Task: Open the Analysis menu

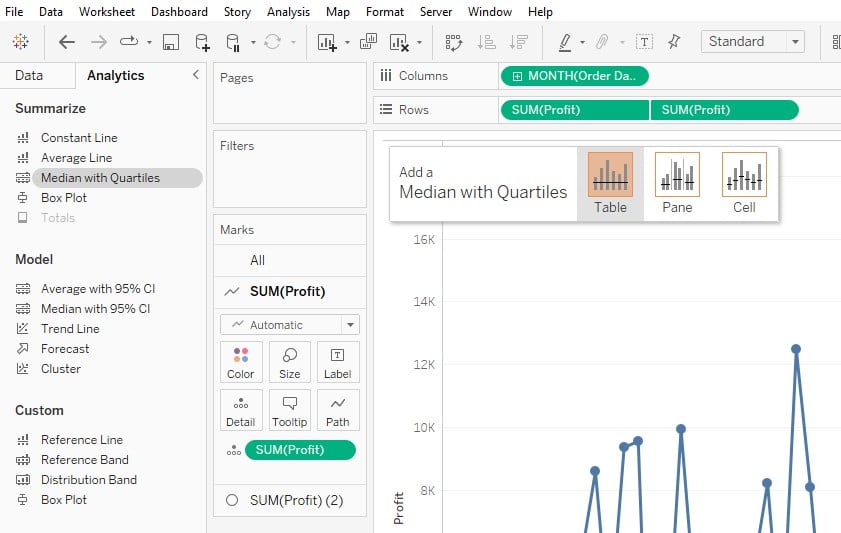Action: click(288, 11)
